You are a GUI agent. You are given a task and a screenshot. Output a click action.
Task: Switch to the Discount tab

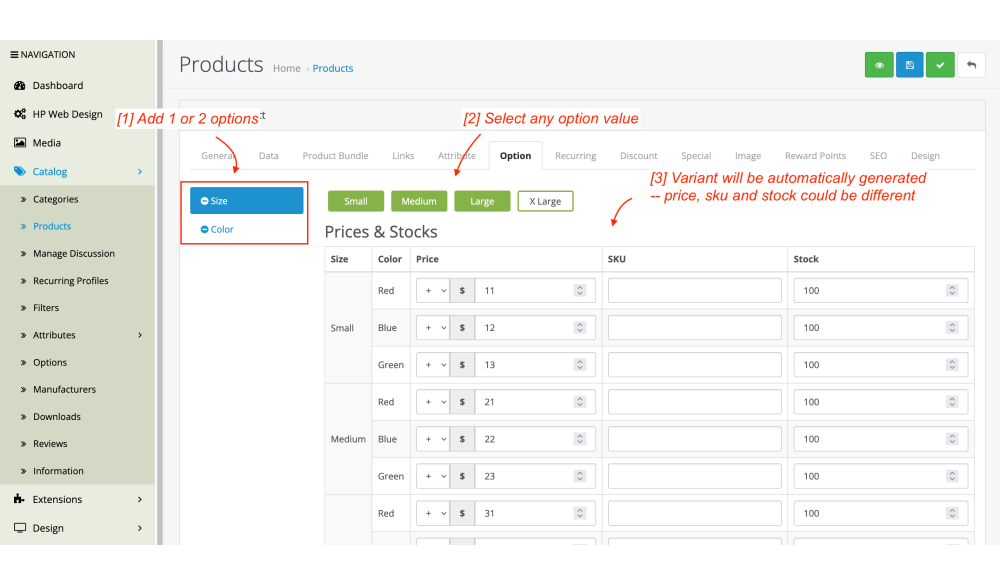tap(638, 156)
